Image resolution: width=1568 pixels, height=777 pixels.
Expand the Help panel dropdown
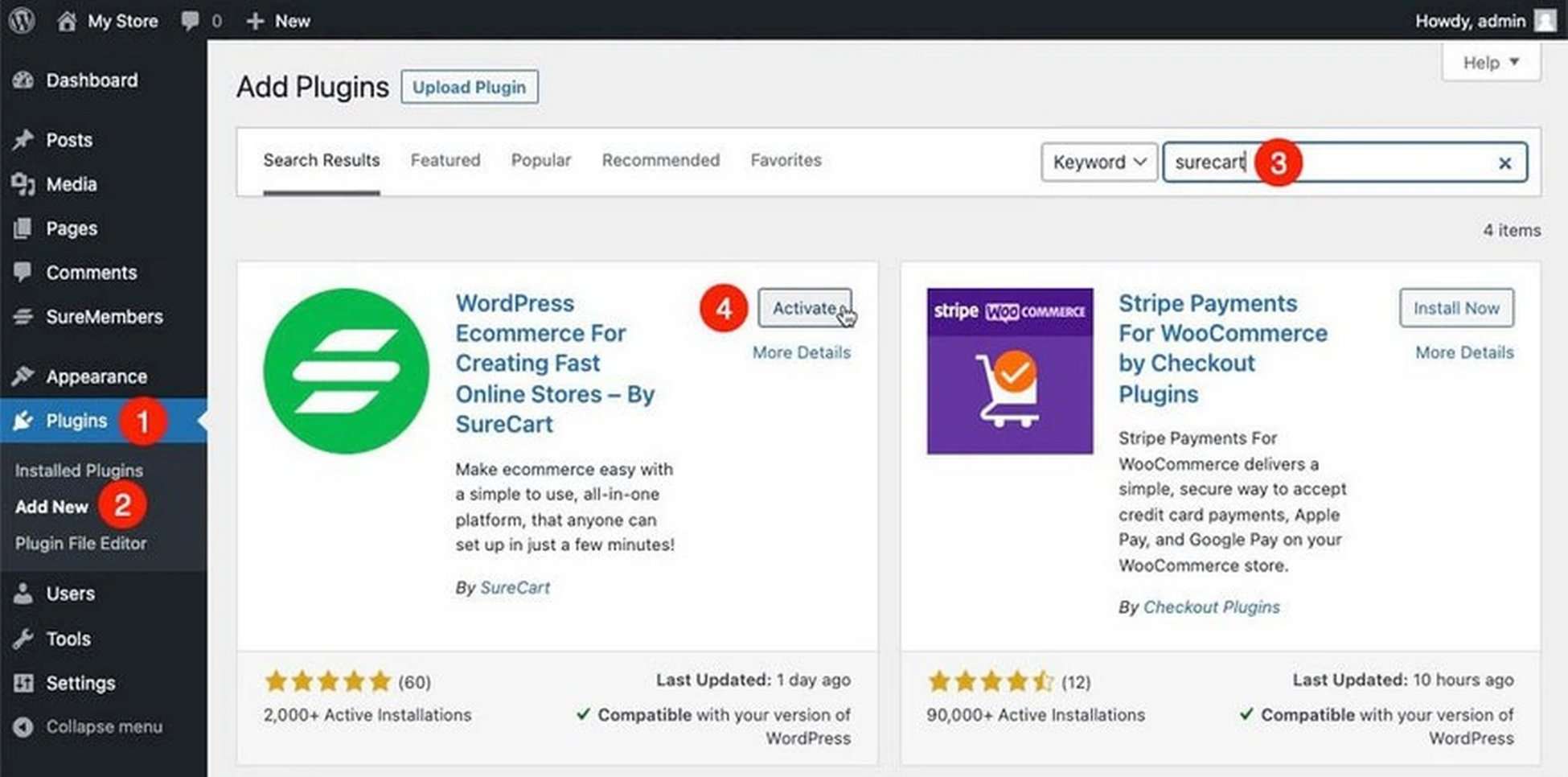[x=1490, y=63]
